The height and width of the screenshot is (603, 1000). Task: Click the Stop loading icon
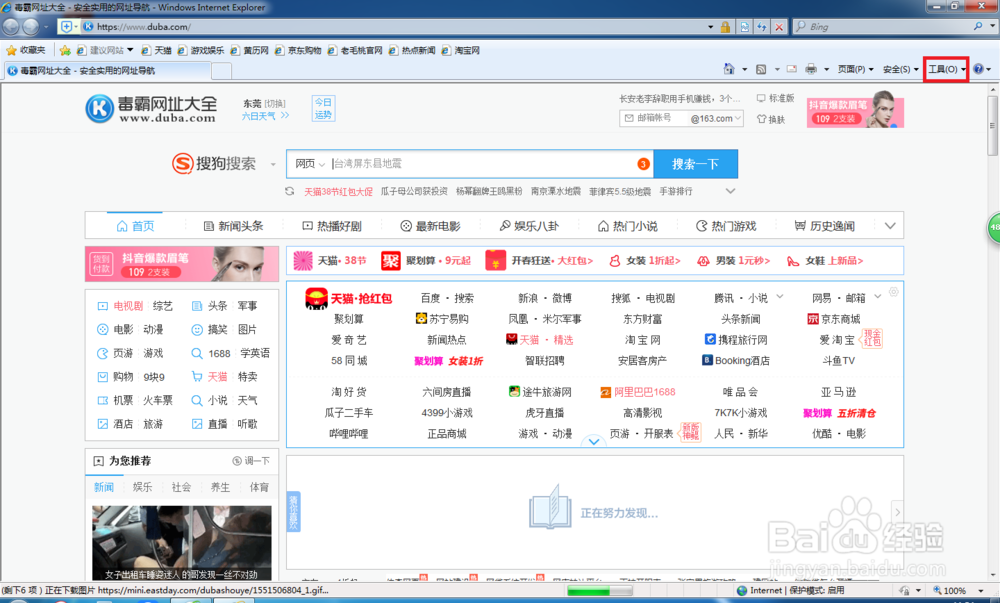pyautogui.click(x=779, y=27)
